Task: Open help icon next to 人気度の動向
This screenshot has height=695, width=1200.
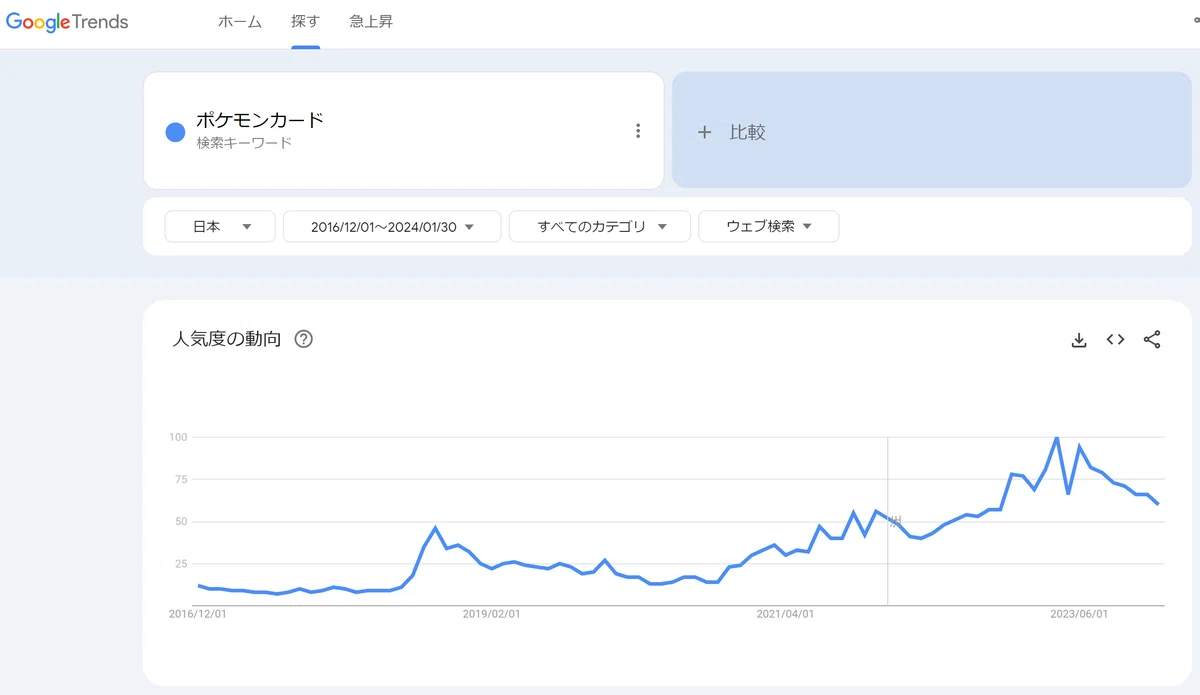Action: click(x=304, y=339)
